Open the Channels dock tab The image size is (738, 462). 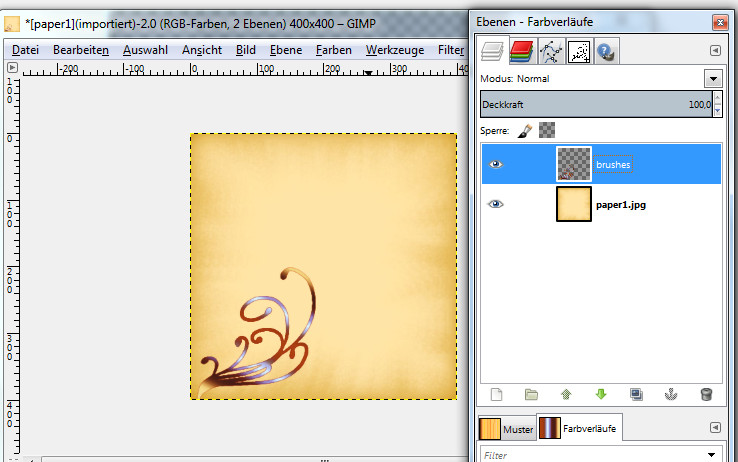[x=521, y=51]
